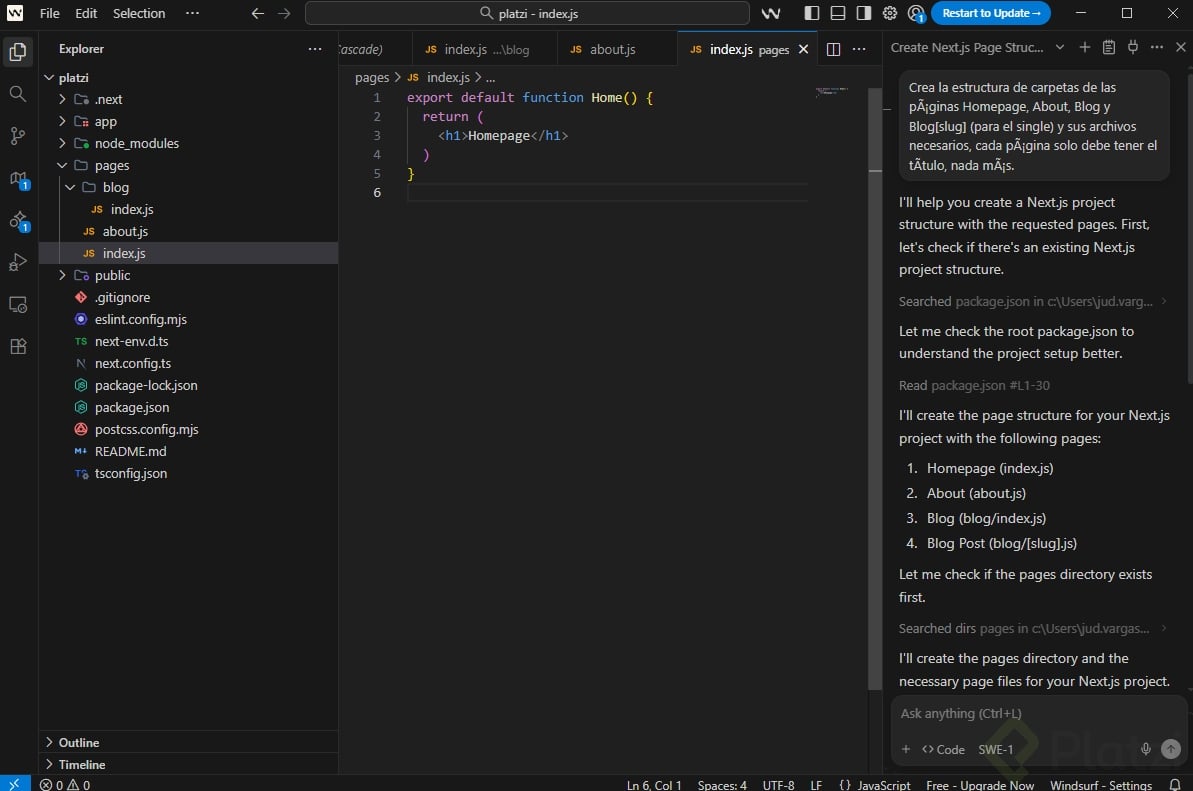
Task: Open the SWE-1 model selector
Action: pos(995,749)
